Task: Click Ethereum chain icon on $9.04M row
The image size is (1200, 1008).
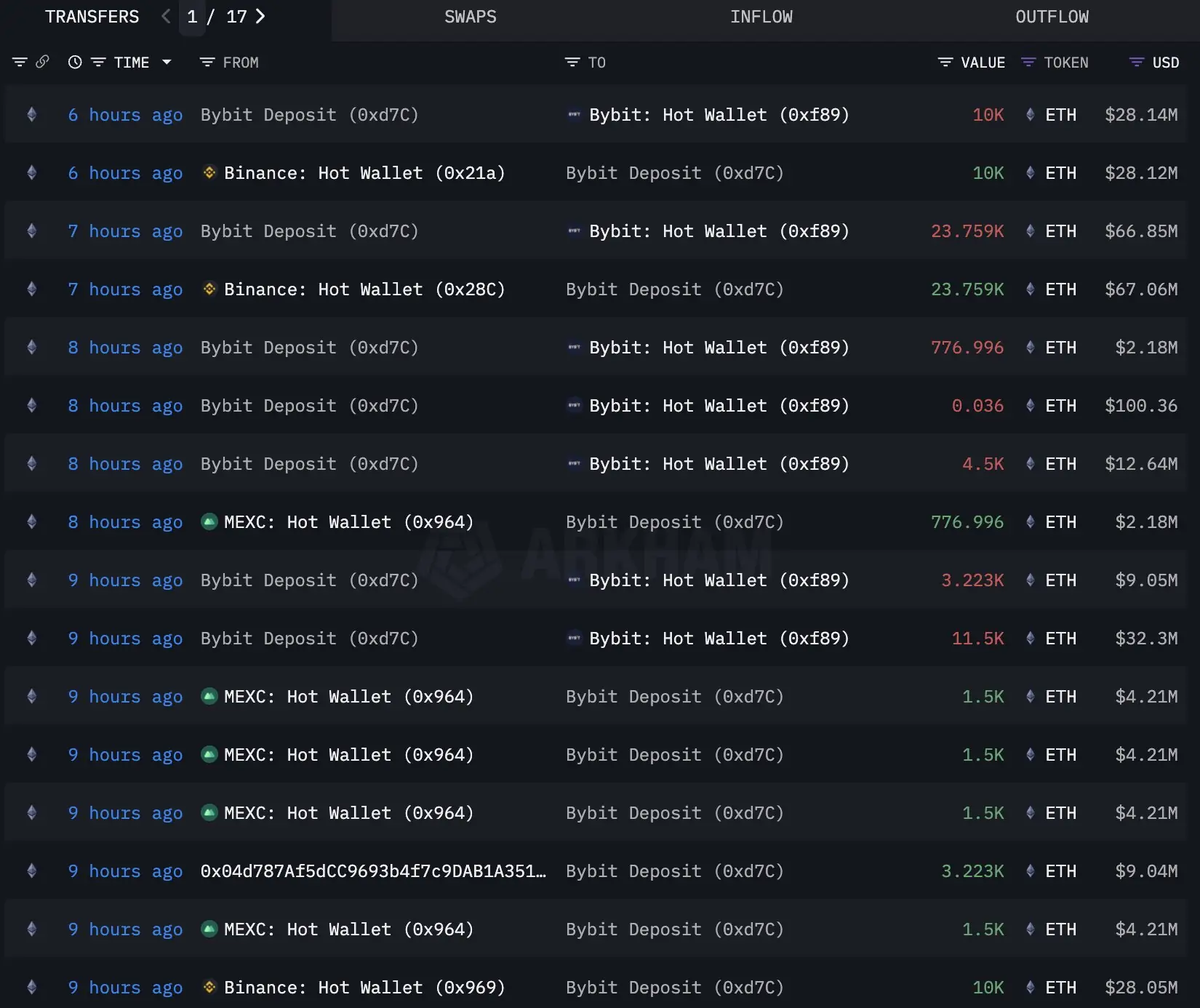Action: point(31,871)
